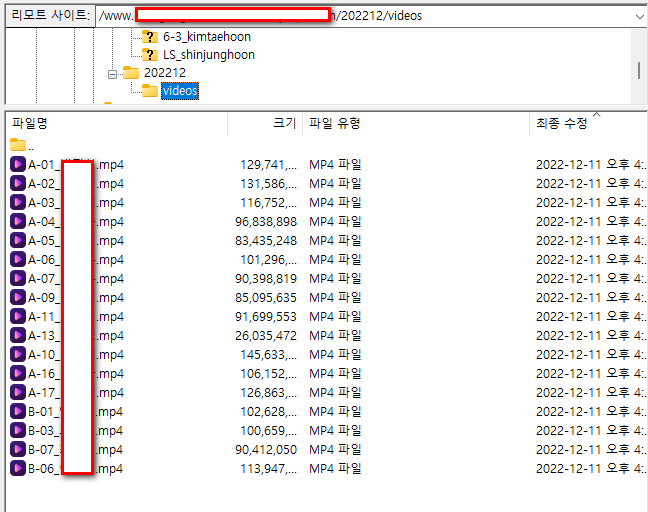Click the unknown-folder icon of LS_shinjunghoon
The height and width of the screenshot is (512, 648).
point(150,55)
